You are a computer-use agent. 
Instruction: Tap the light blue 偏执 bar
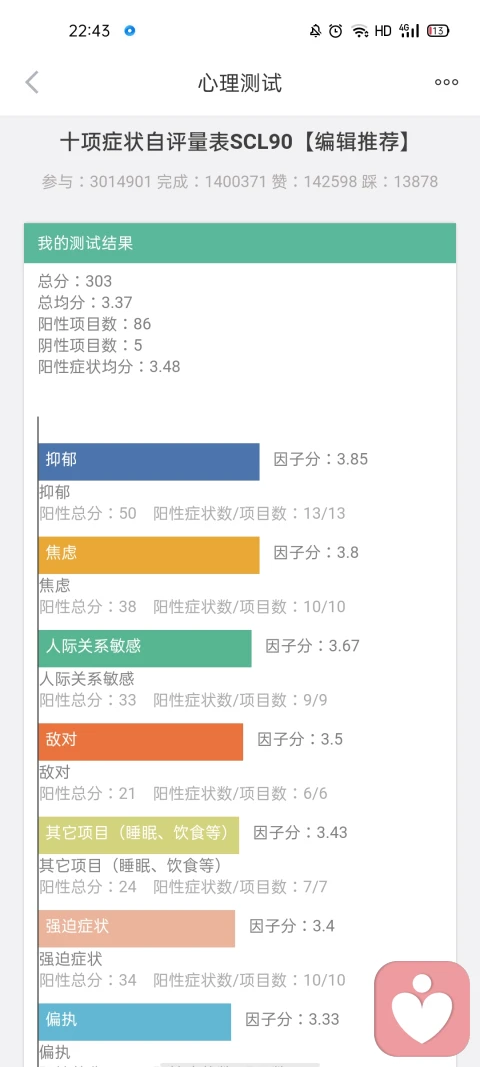click(134, 1021)
